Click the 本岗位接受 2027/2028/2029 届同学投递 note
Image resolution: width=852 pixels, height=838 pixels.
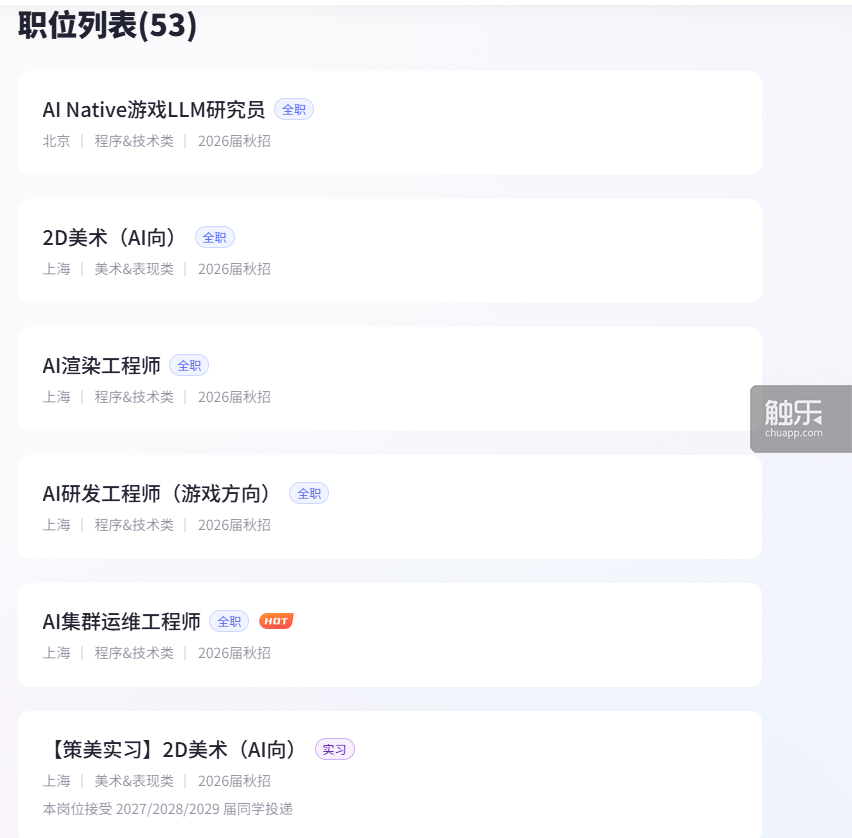click(168, 808)
